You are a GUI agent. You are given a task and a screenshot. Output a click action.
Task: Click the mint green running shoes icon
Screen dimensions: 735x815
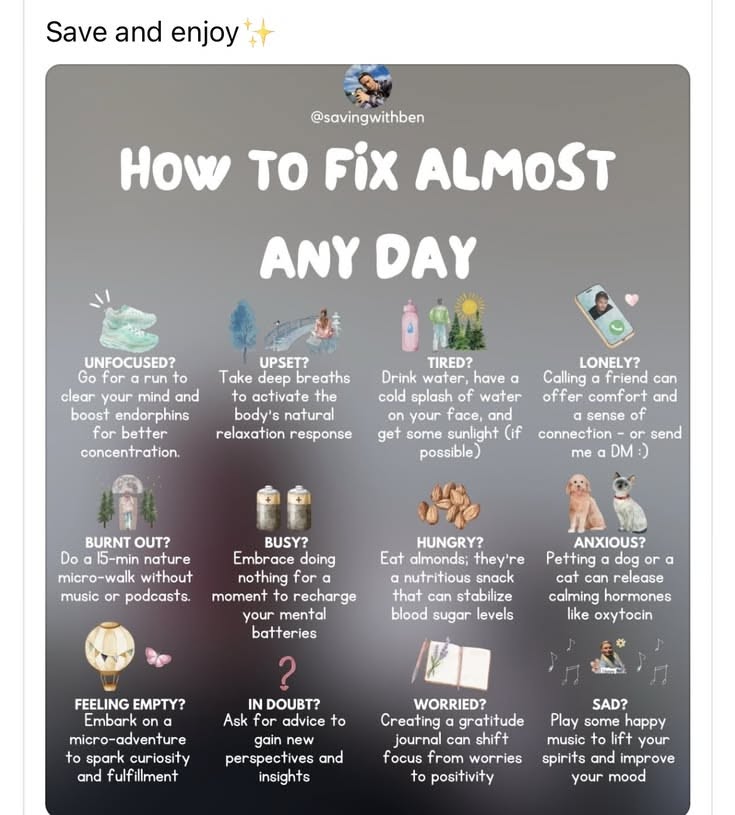[126, 324]
